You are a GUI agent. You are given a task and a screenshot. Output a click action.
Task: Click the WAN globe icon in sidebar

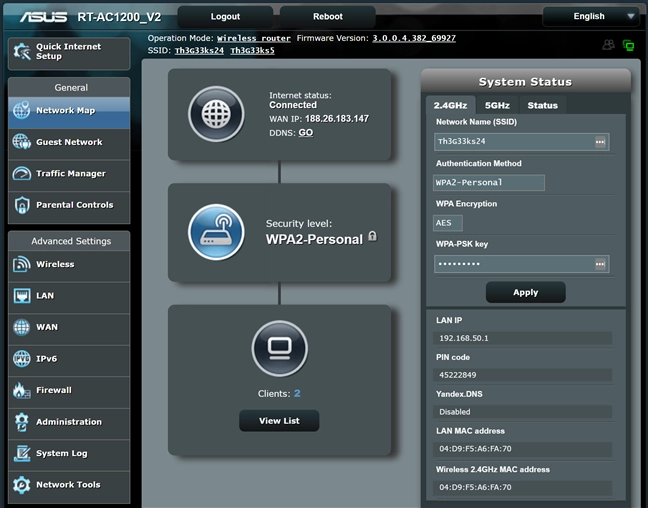click(x=21, y=327)
